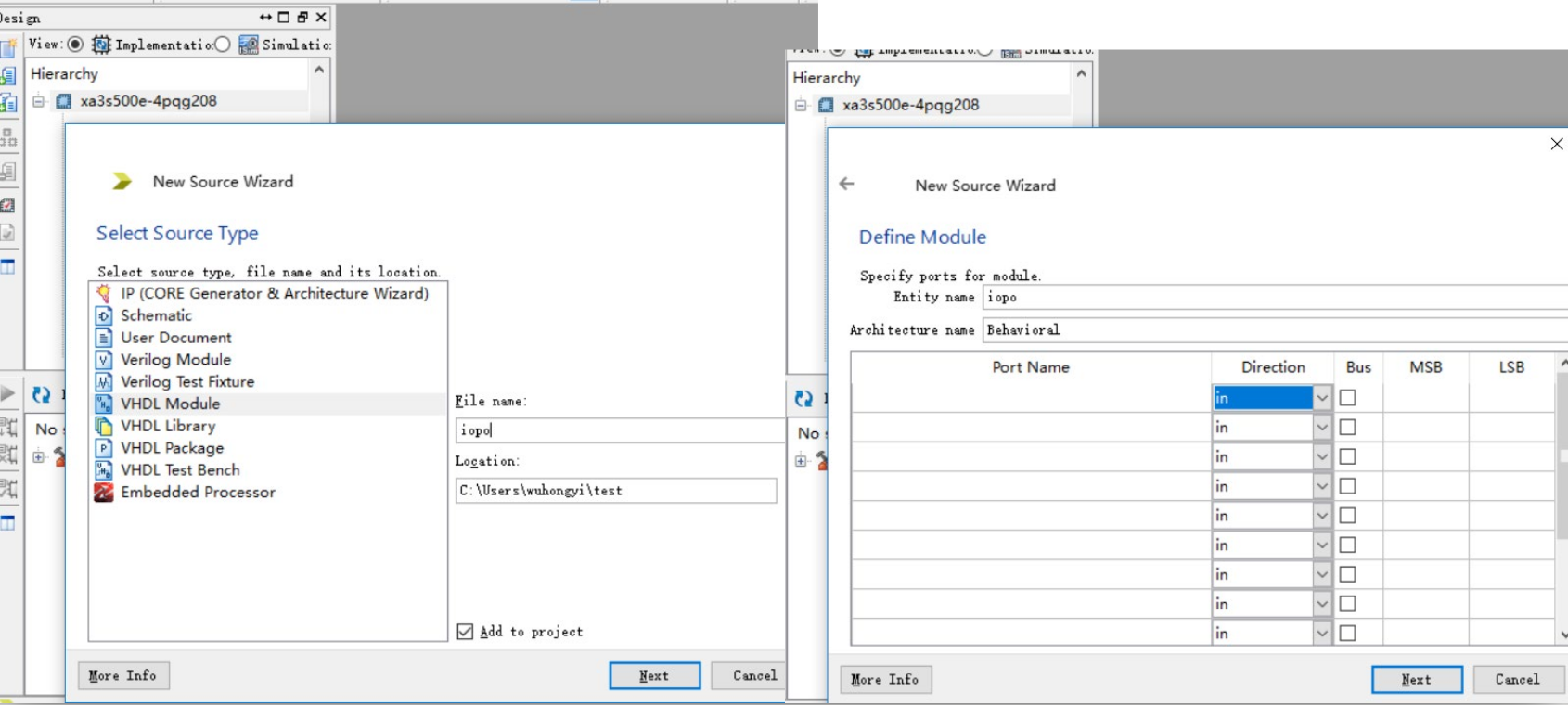Select the Verilog Module icon
This screenshot has width=1568, height=705.
[x=104, y=360]
